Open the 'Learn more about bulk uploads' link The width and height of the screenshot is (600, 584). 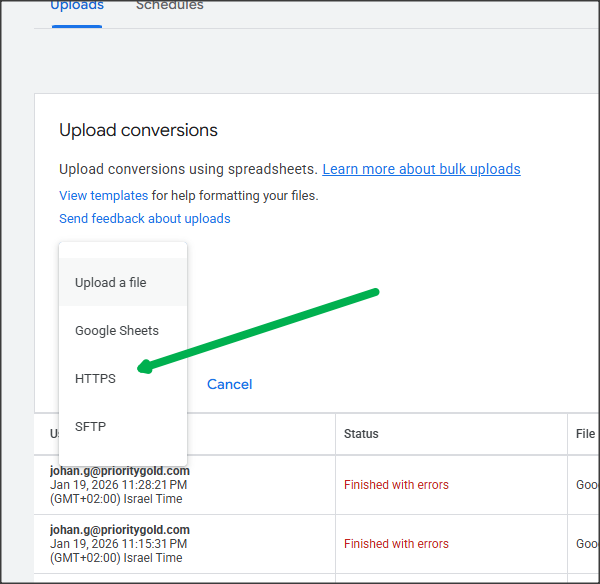point(421,169)
